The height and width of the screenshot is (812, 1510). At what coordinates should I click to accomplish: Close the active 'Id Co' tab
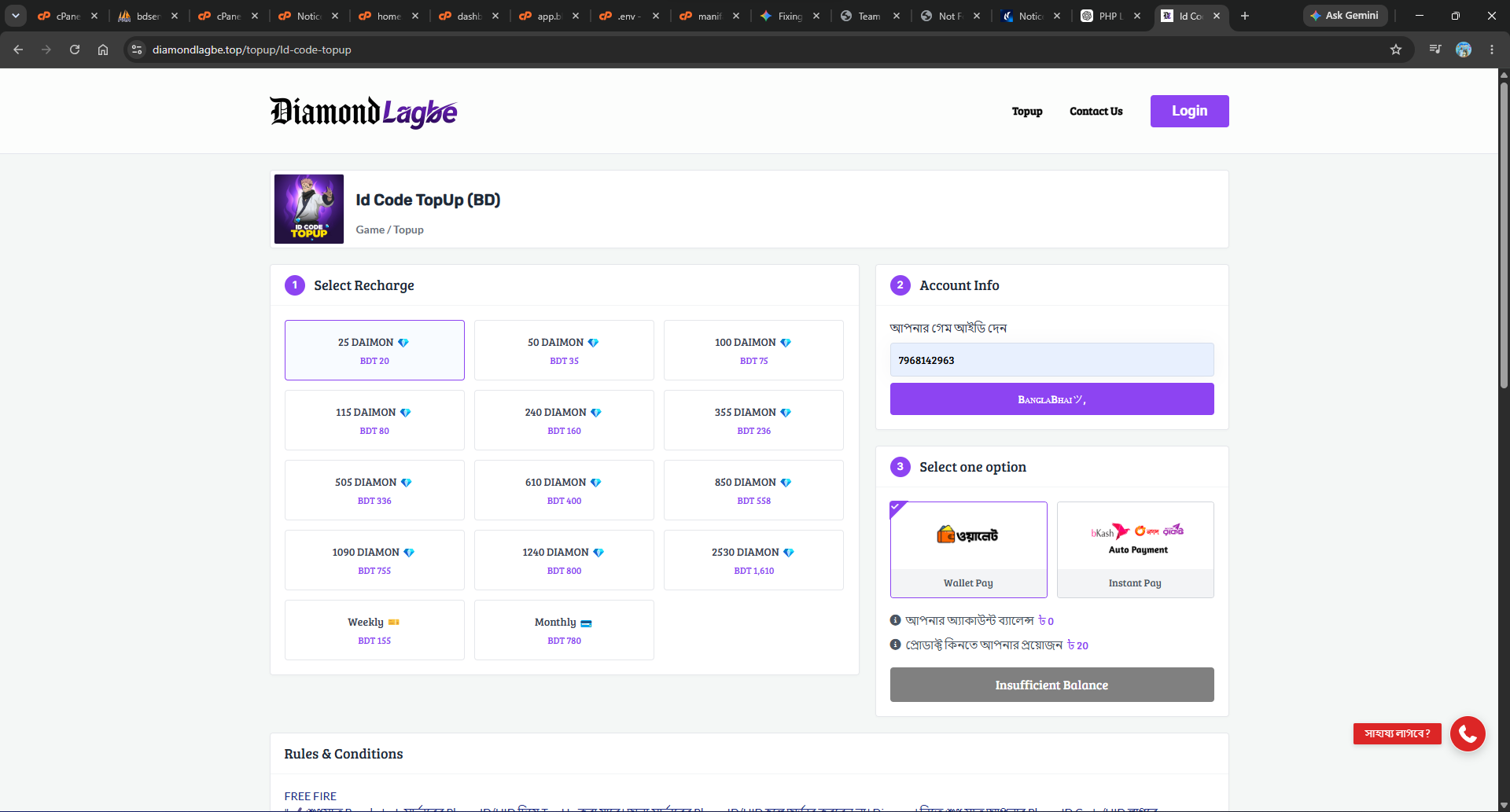pos(1217,16)
